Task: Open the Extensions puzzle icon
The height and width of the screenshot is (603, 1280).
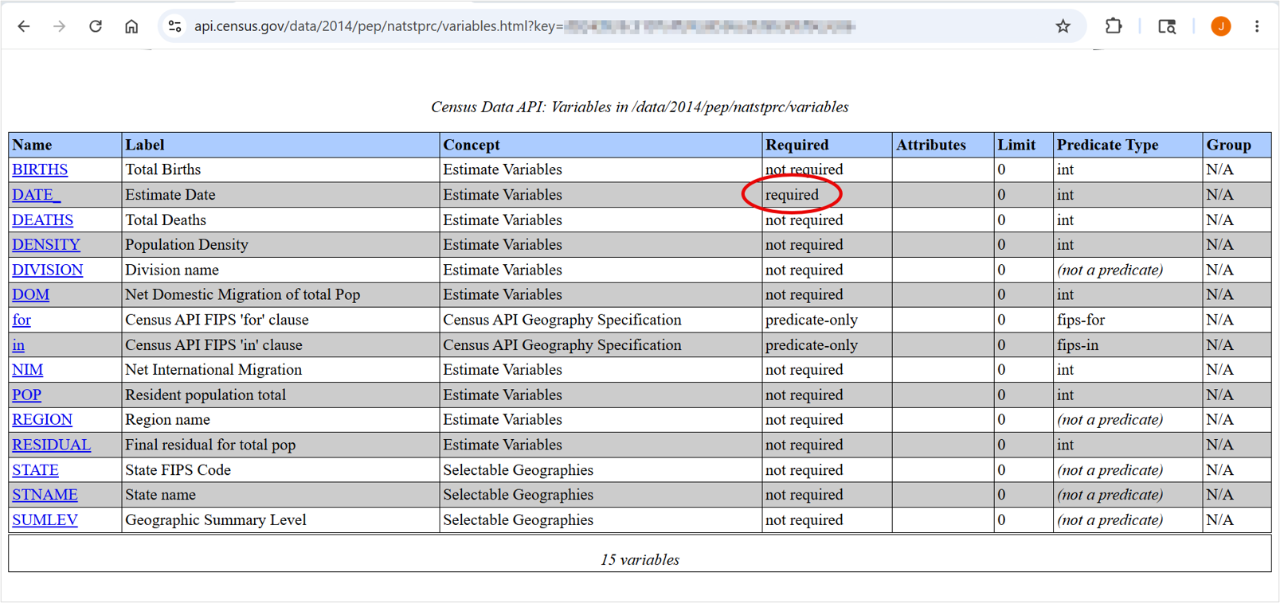Action: tap(1113, 27)
